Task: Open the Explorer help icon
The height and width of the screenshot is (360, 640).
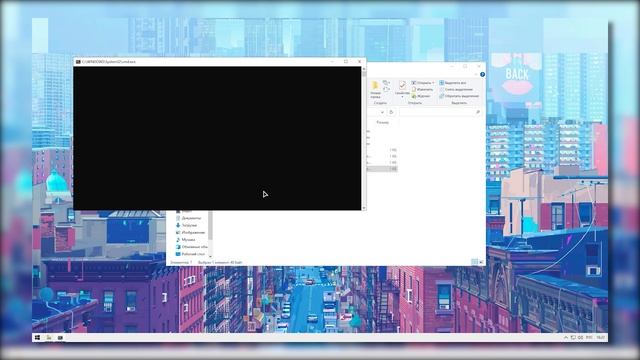Action: click(482, 74)
